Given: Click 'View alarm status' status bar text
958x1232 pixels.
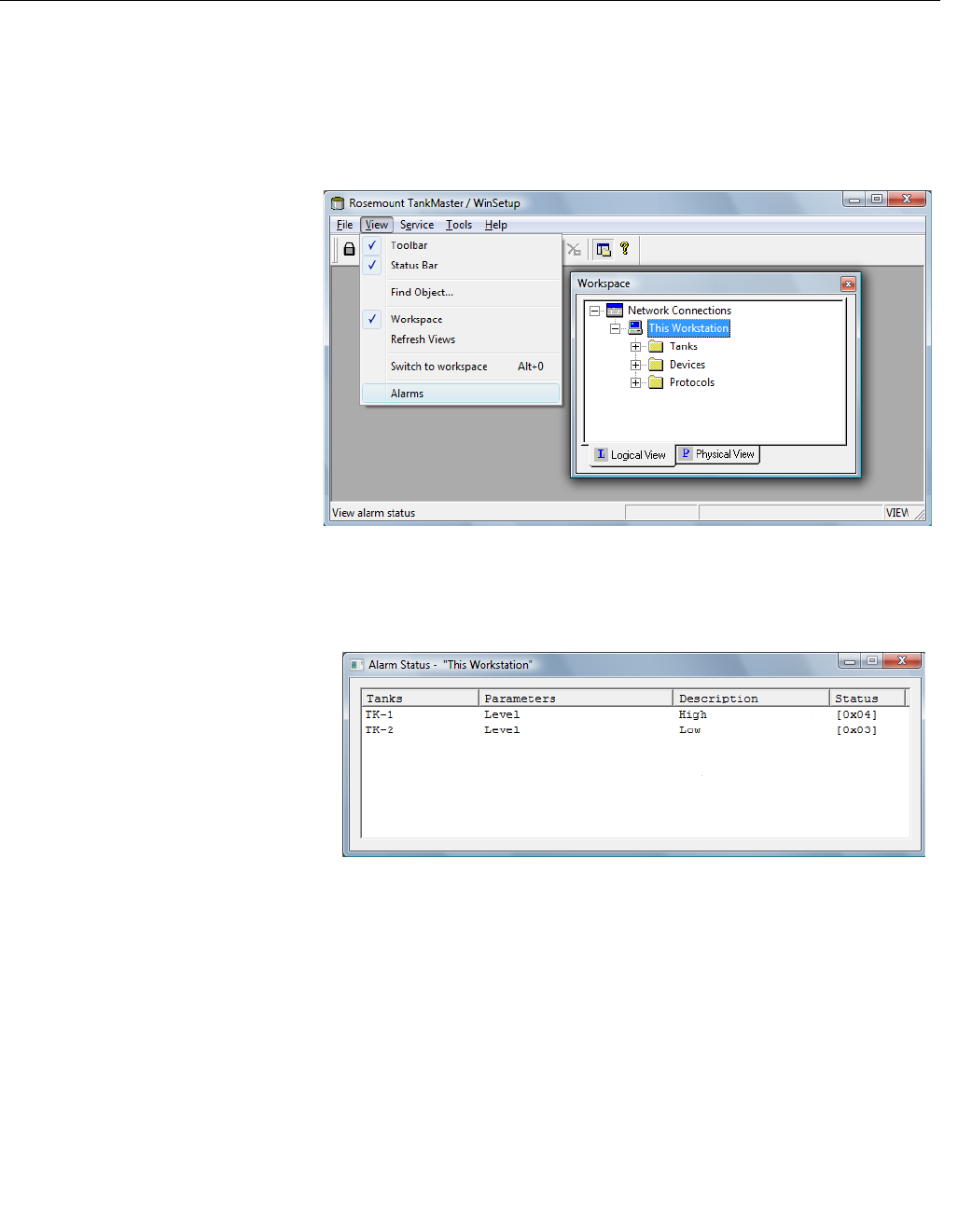Looking at the screenshot, I should (373, 513).
